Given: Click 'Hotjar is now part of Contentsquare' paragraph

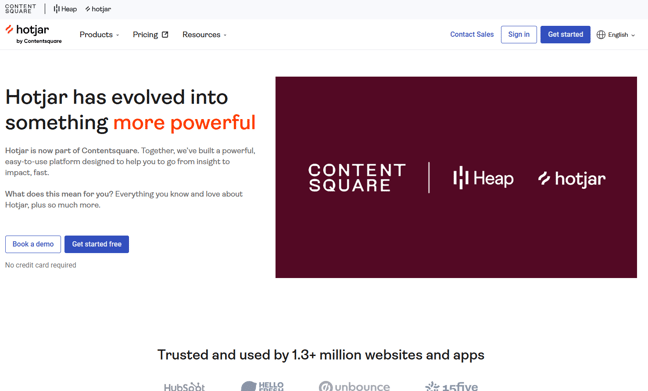Looking at the screenshot, I should (x=130, y=161).
